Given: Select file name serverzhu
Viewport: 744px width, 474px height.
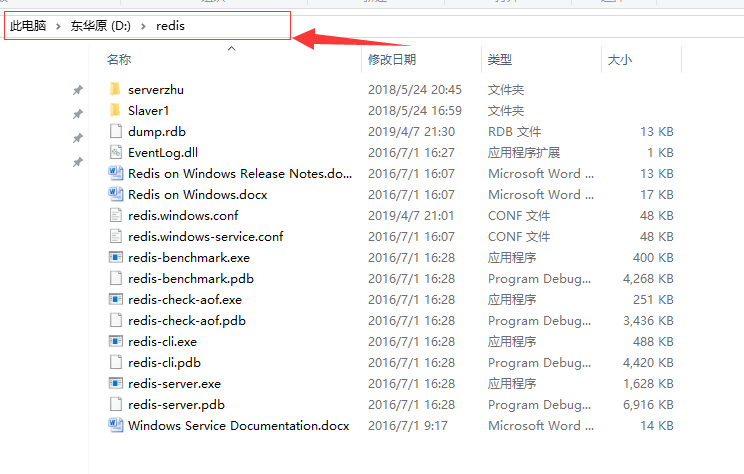Looking at the screenshot, I should tap(156, 89).
